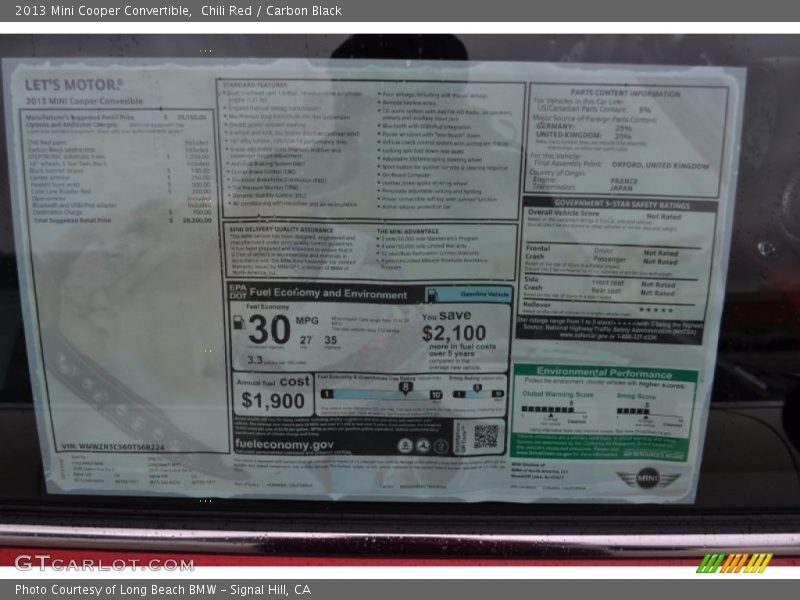
Task: Click '2013 MINI Cooper Convertible' subheading on sticker
Action: pyautogui.click(x=84, y=101)
